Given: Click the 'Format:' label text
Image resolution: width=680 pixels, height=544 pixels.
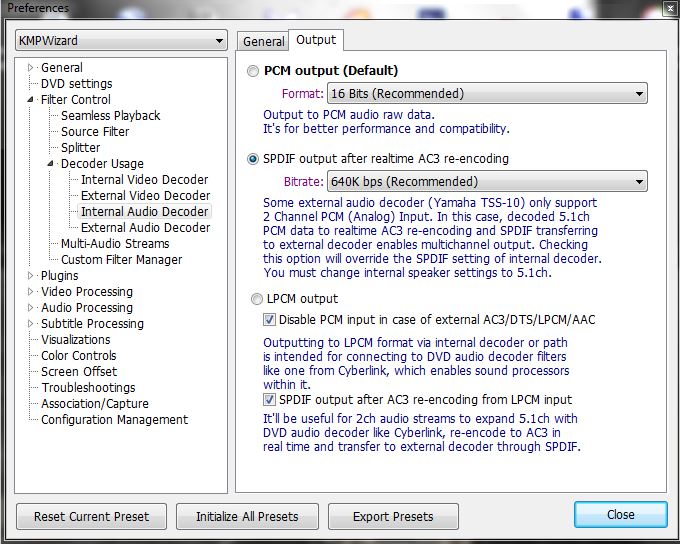Looking at the screenshot, I should point(302,94).
